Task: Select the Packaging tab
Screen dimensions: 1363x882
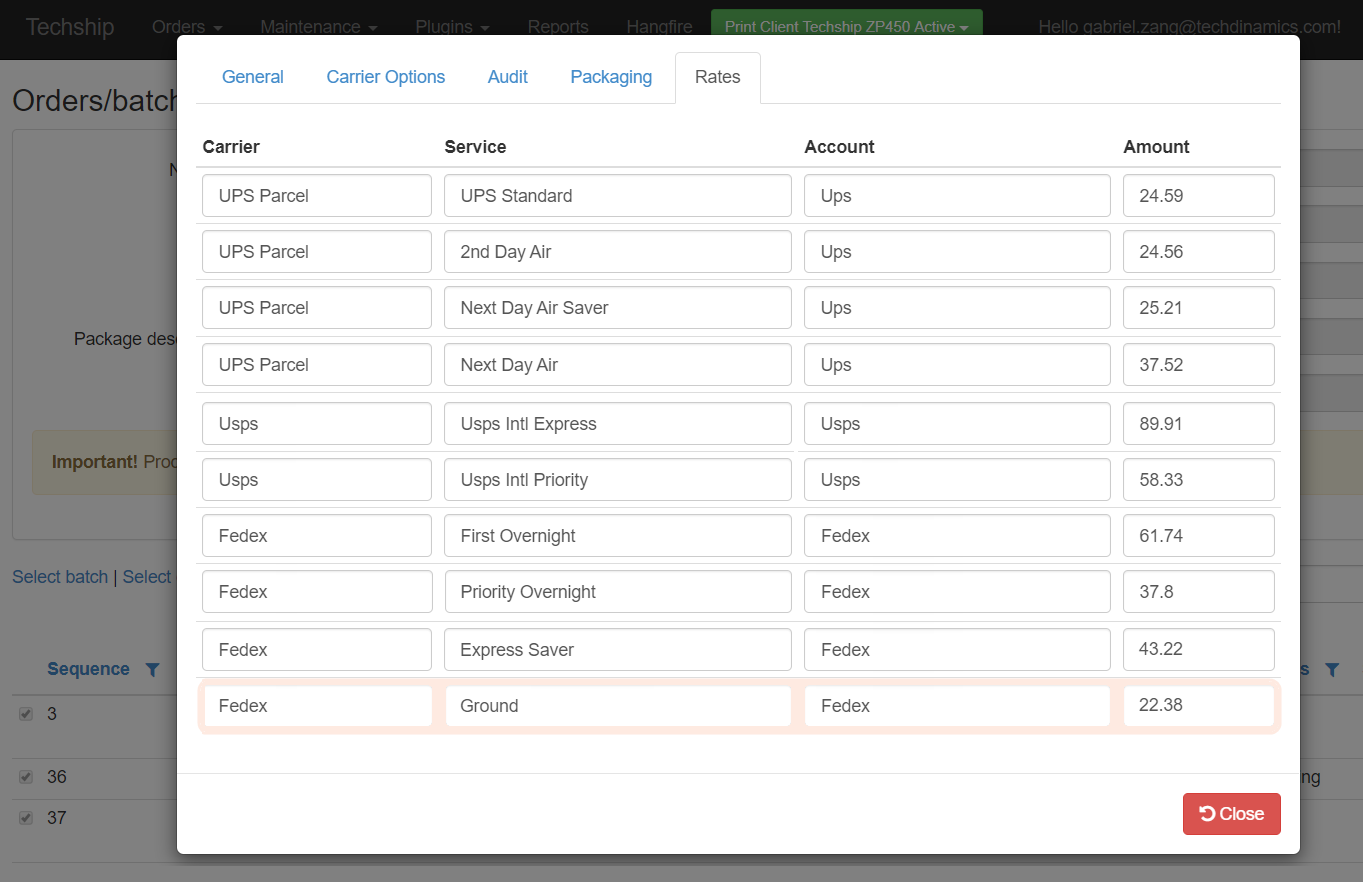Action: 611,77
